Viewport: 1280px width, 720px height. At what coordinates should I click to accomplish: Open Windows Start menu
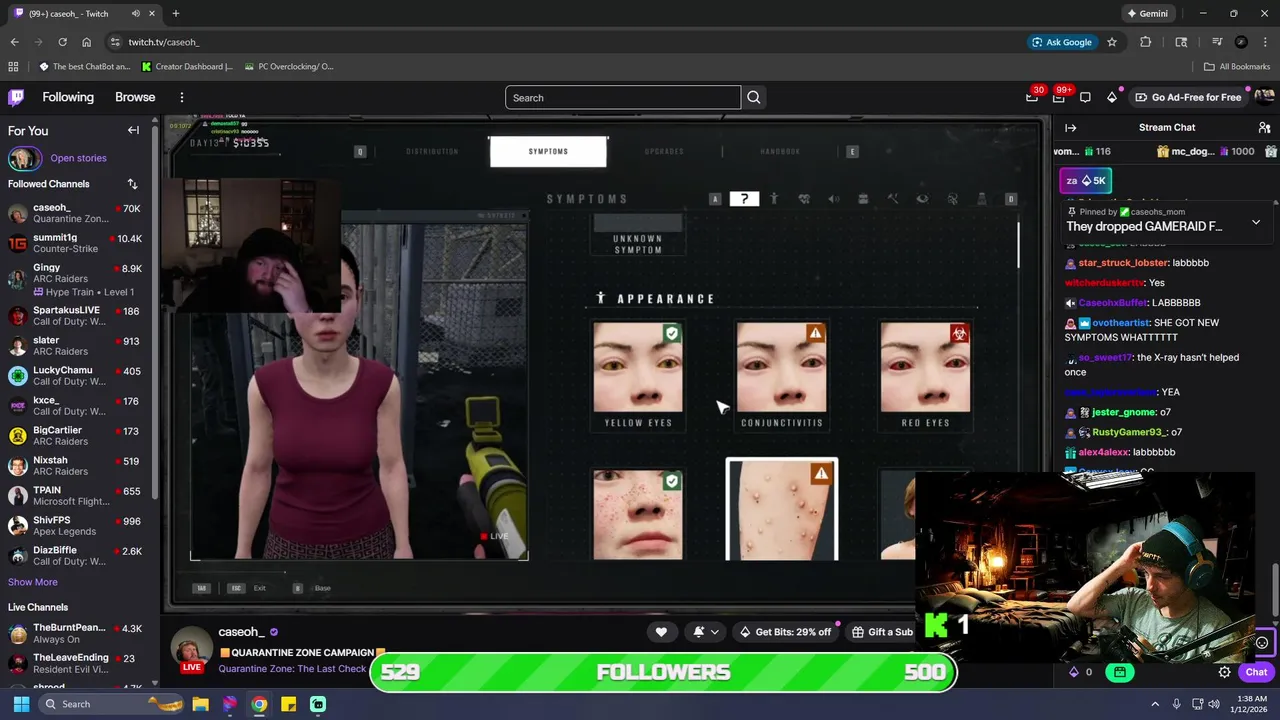pos(21,704)
